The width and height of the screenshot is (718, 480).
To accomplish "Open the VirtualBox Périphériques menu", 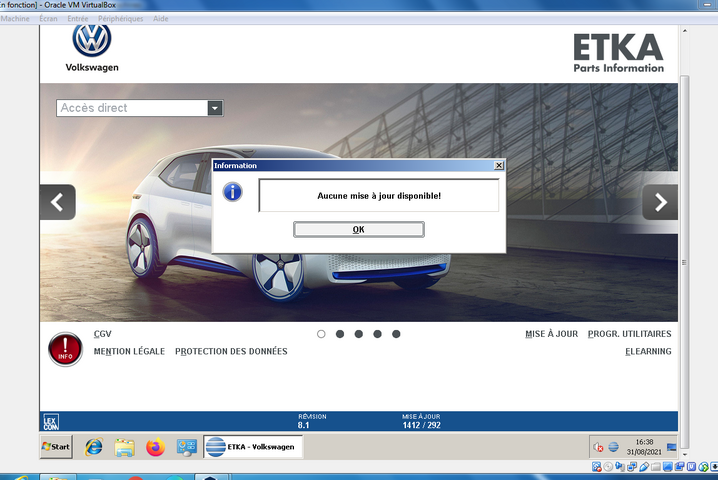I will pyautogui.click(x=120, y=19).
